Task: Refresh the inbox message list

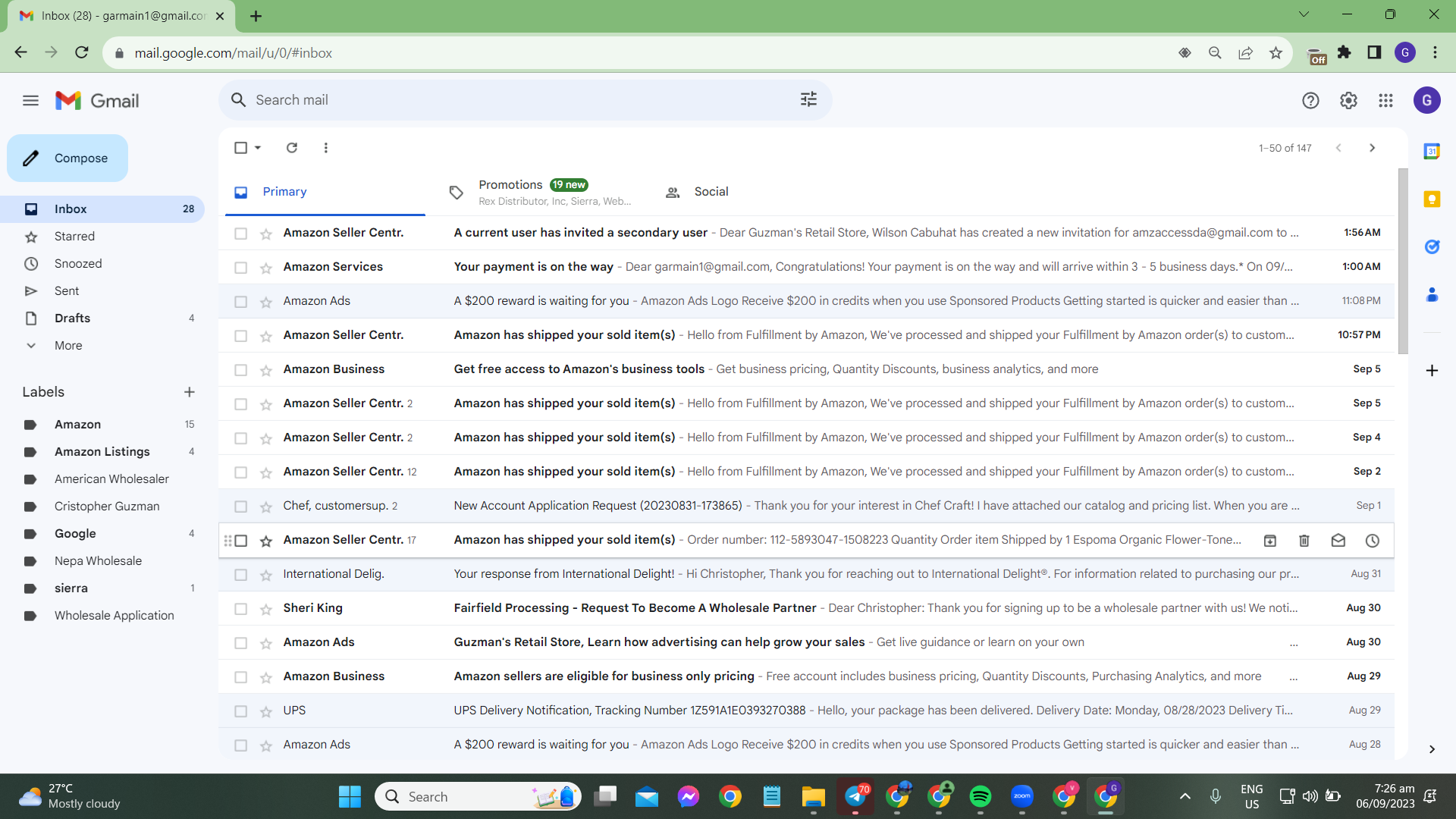Action: 292,148
